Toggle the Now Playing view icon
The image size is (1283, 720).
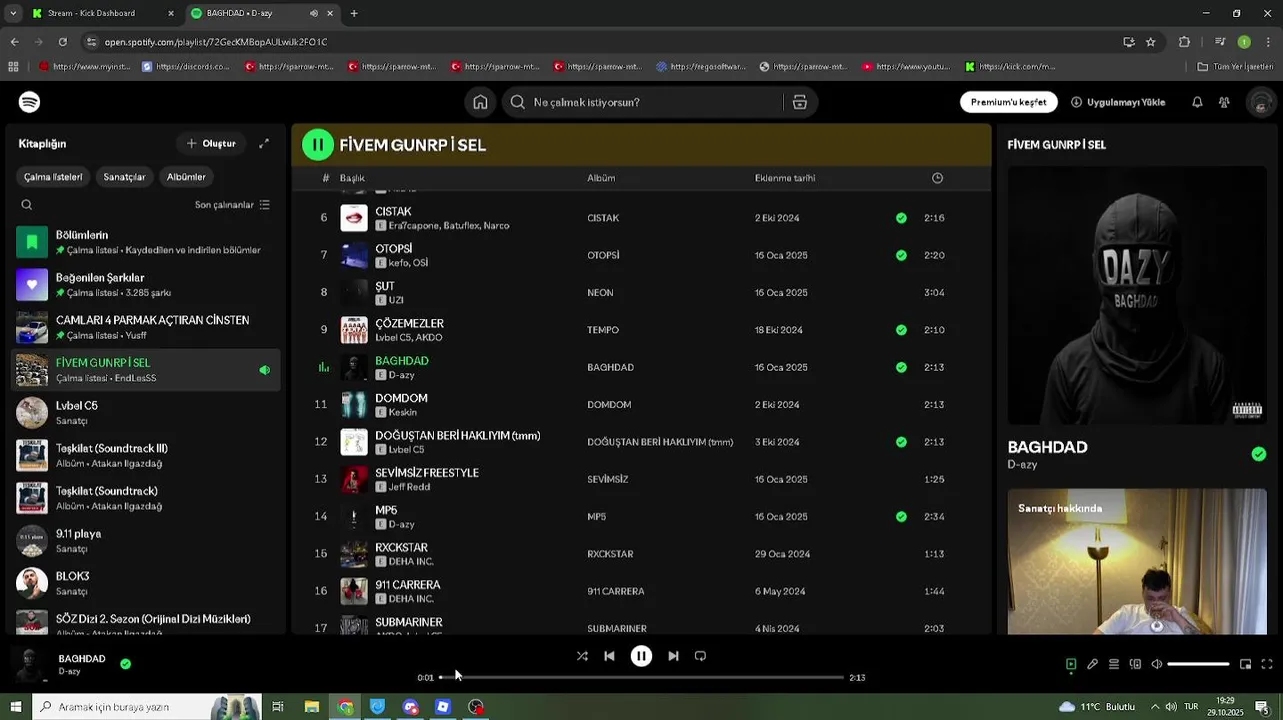pyautogui.click(x=1071, y=664)
